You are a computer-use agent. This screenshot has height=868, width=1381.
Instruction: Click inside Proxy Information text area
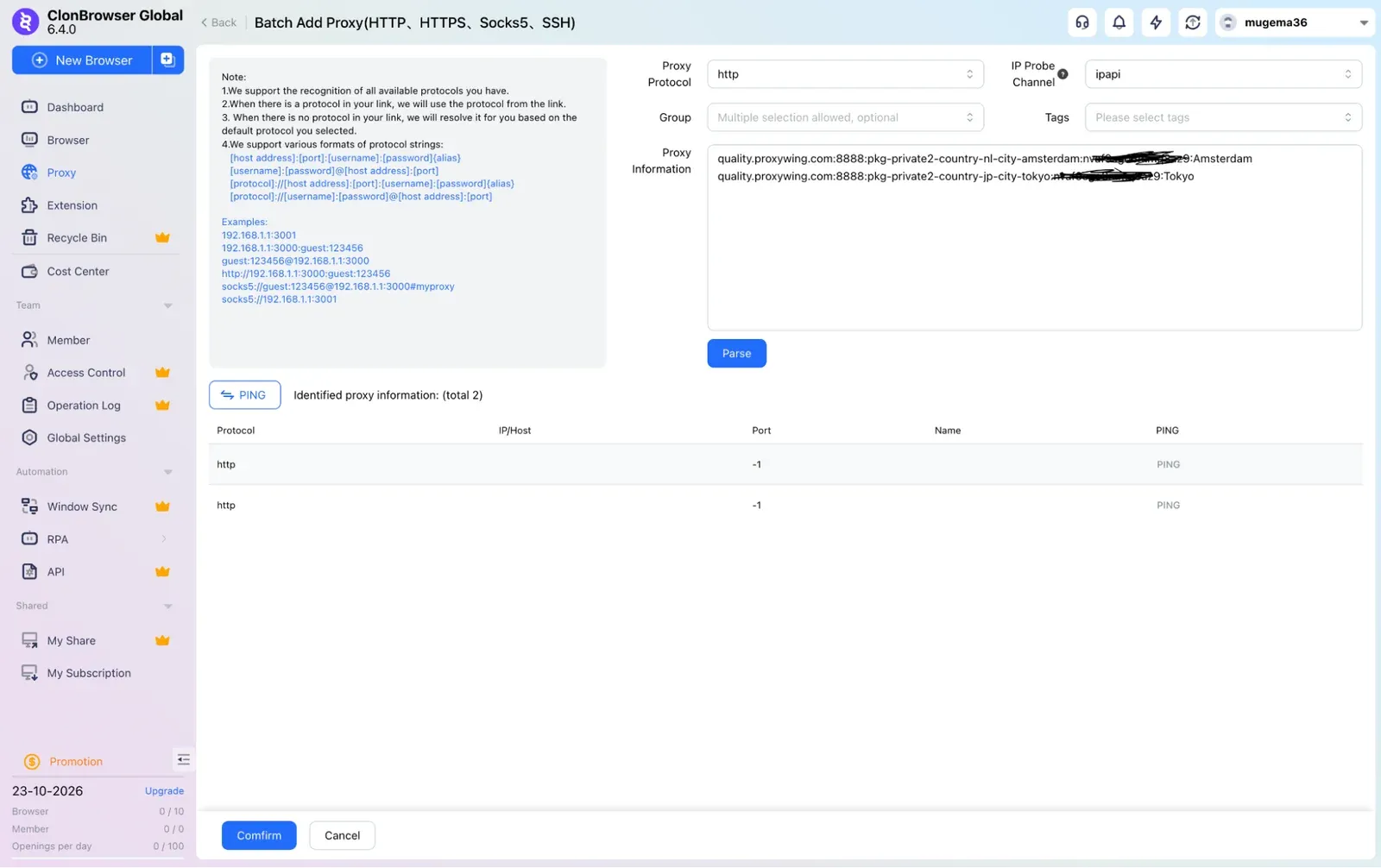click(1034, 237)
